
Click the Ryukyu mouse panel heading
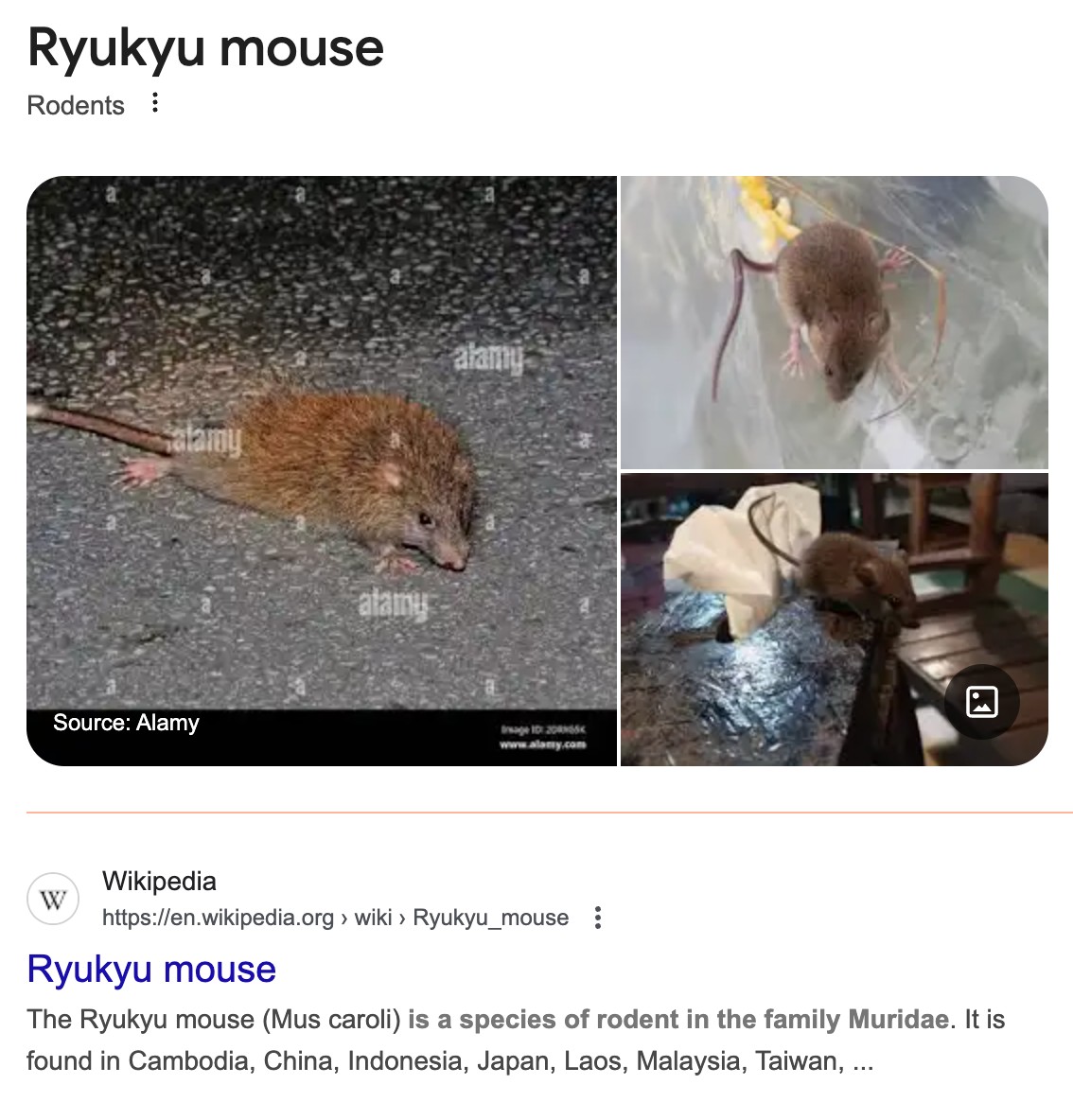tap(205, 49)
